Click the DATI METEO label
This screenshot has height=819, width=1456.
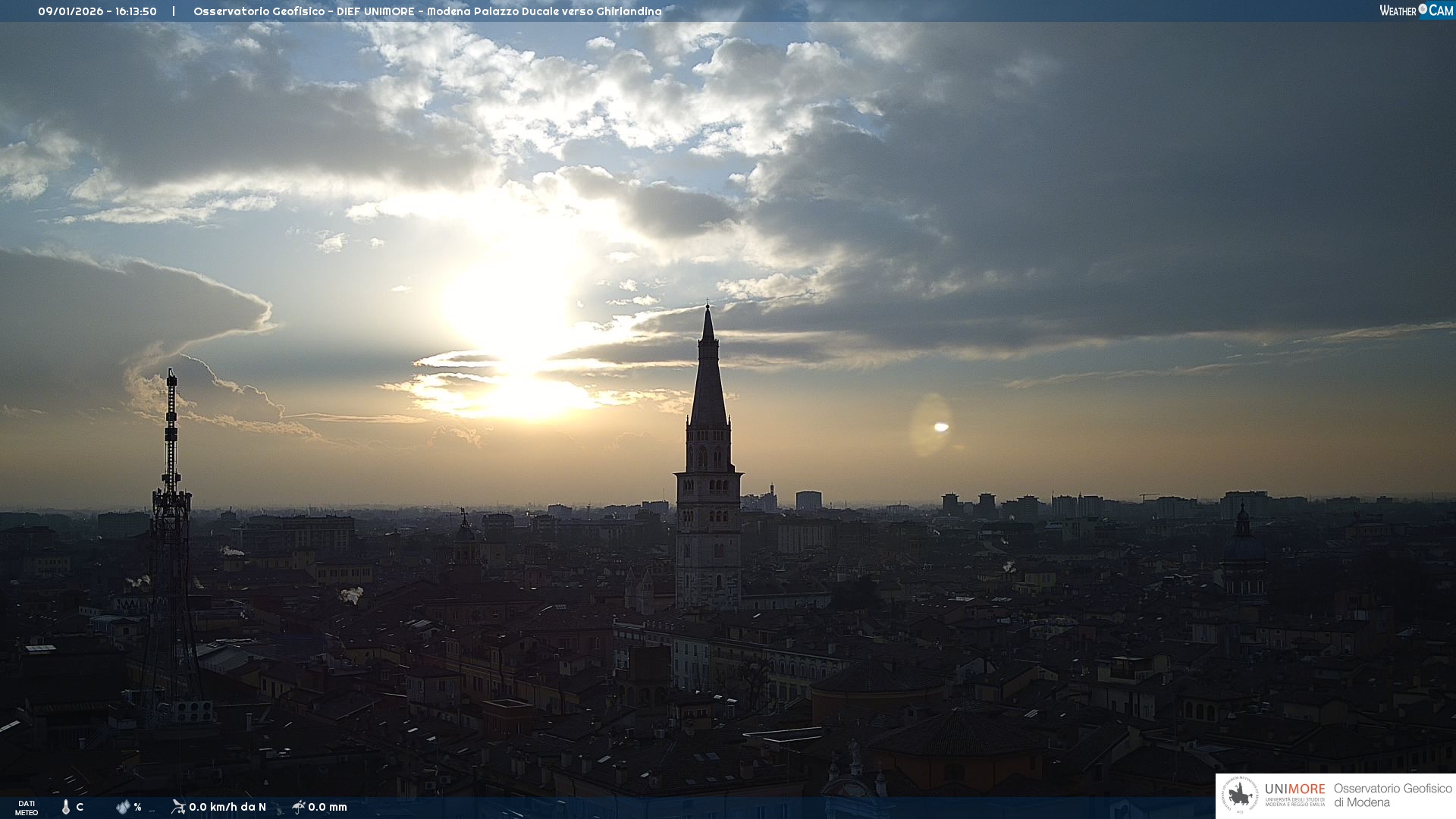[27, 808]
